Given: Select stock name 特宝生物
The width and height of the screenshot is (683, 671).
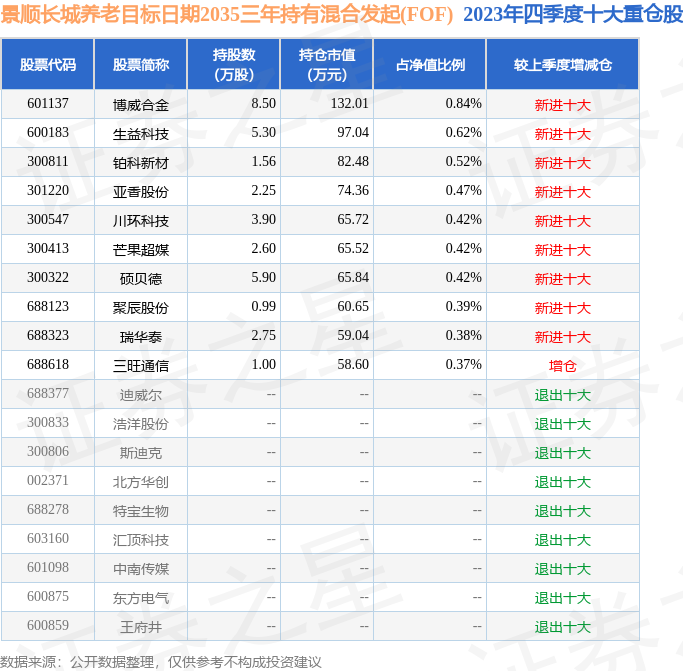Looking at the screenshot, I should [x=141, y=511].
